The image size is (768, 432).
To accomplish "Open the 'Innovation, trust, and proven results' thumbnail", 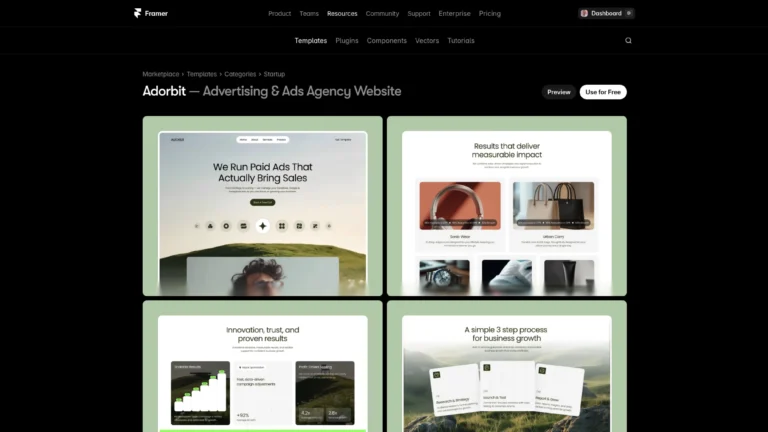I will (263, 366).
